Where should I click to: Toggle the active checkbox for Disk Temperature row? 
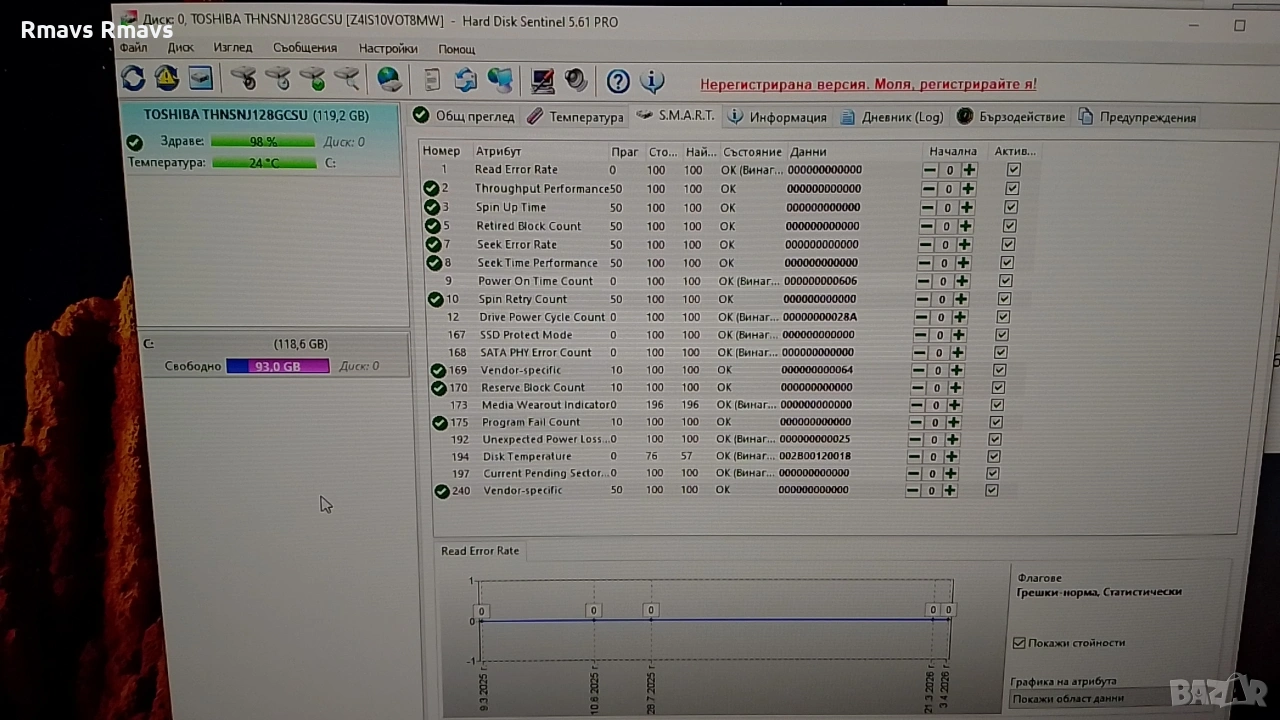993,456
